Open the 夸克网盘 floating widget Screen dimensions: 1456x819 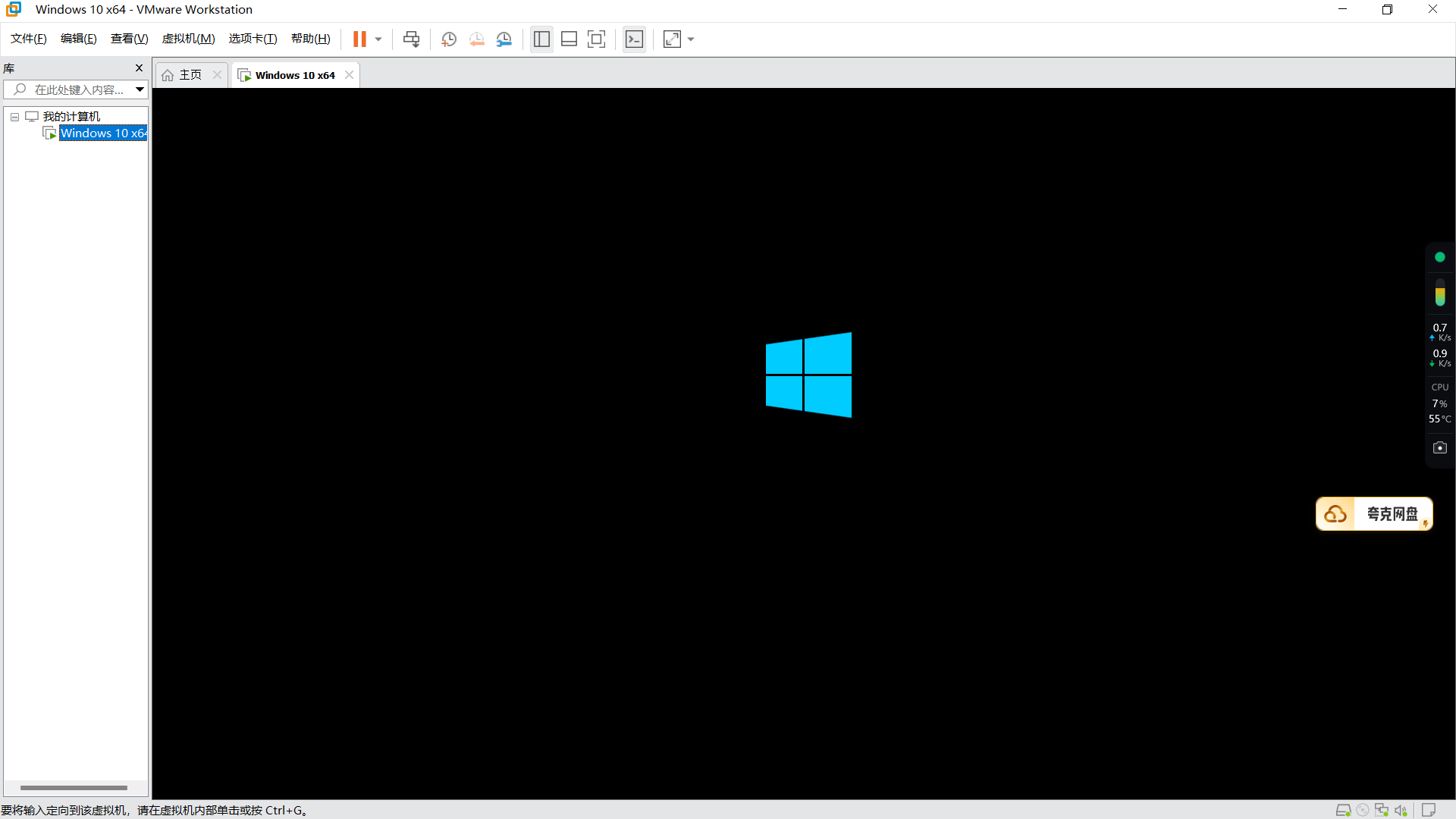tap(1374, 514)
